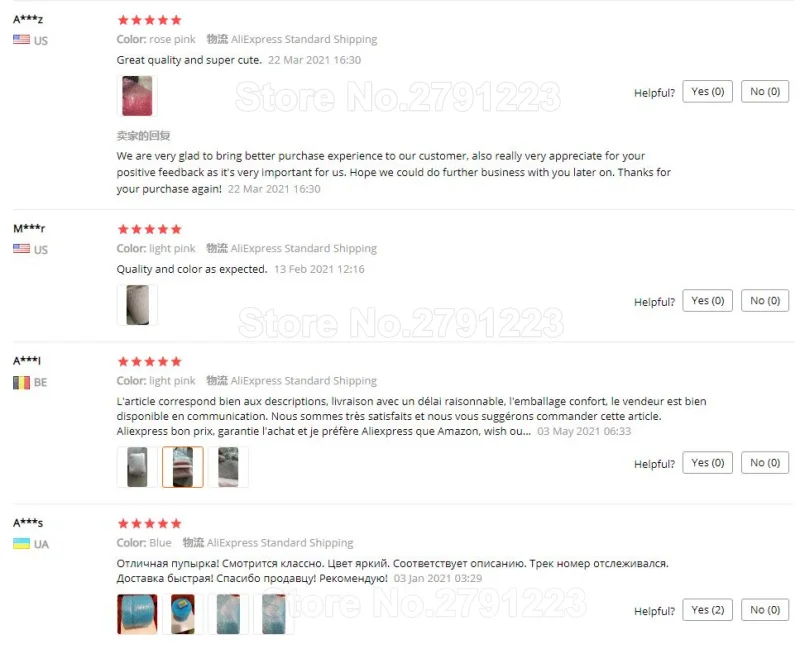Open first photo in the Belgian review

coord(137,467)
